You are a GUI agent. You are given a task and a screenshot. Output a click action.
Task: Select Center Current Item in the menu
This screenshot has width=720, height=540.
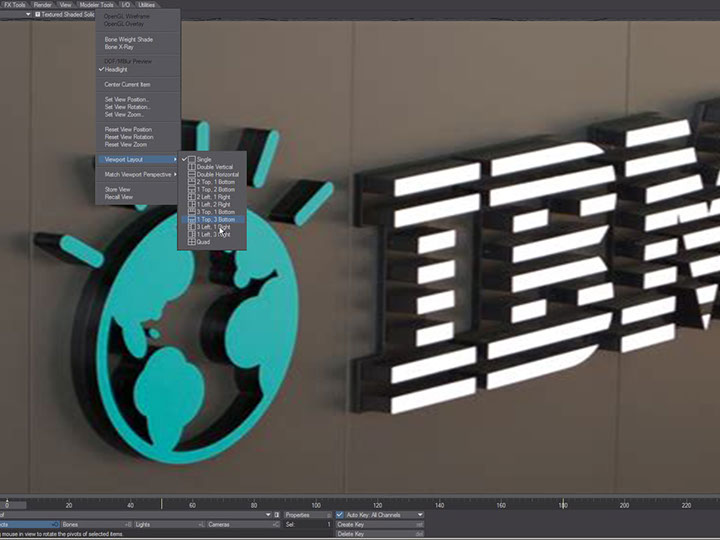pyautogui.click(x=127, y=84)
